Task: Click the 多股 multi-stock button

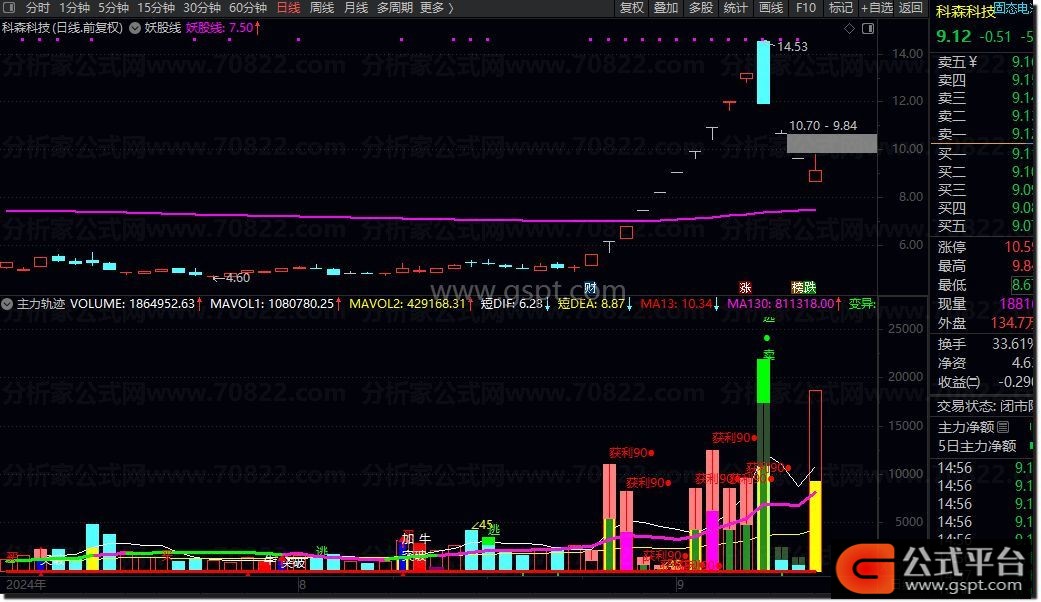Action: [x=700, y=8]
